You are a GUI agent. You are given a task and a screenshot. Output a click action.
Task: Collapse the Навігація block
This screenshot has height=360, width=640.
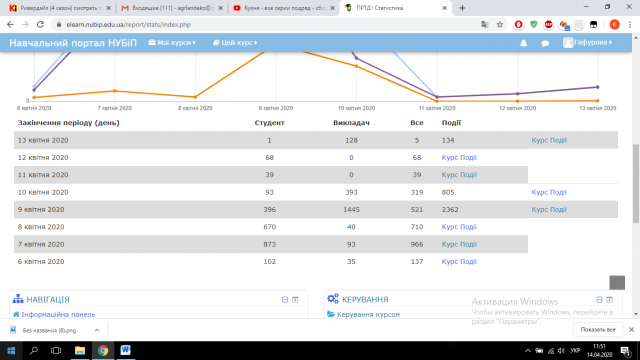click(x=285, y=300)
